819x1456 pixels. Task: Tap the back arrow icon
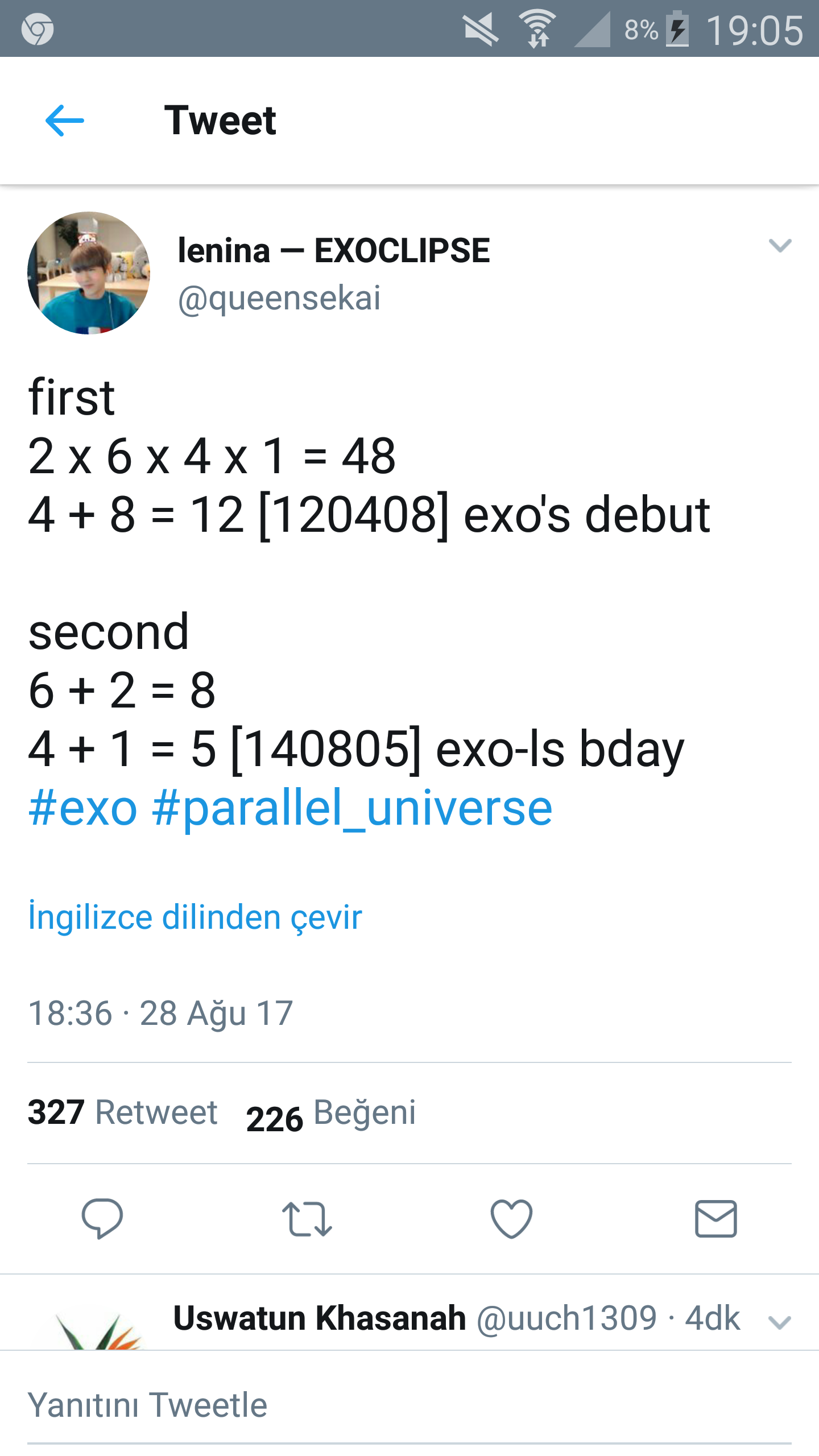click(65, 121)
